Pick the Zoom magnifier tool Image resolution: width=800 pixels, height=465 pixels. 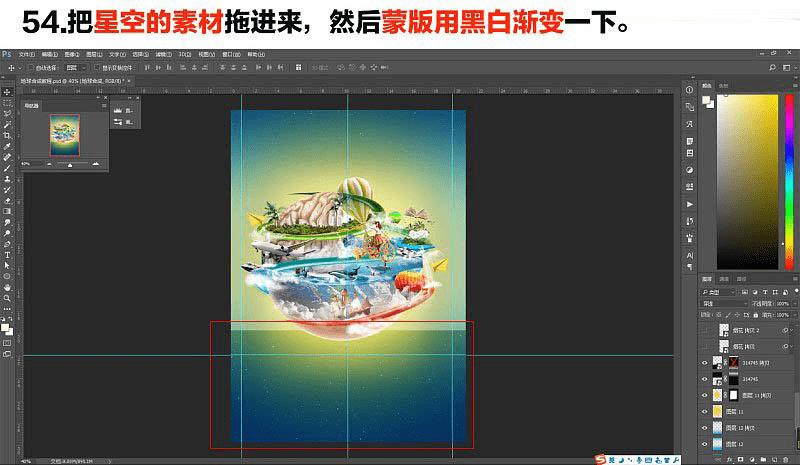coord(7,298)
